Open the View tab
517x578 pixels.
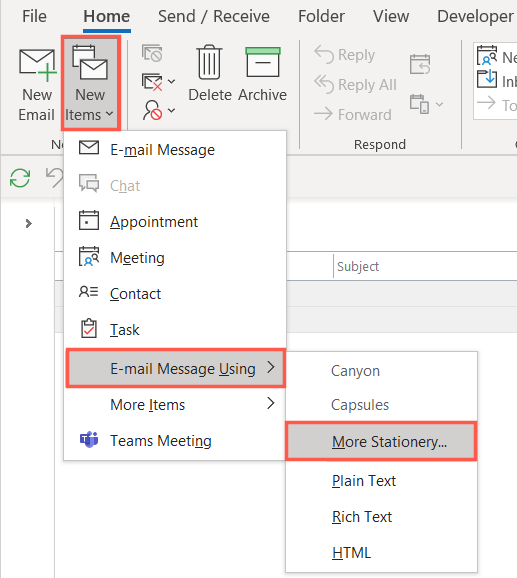point(391,16)
